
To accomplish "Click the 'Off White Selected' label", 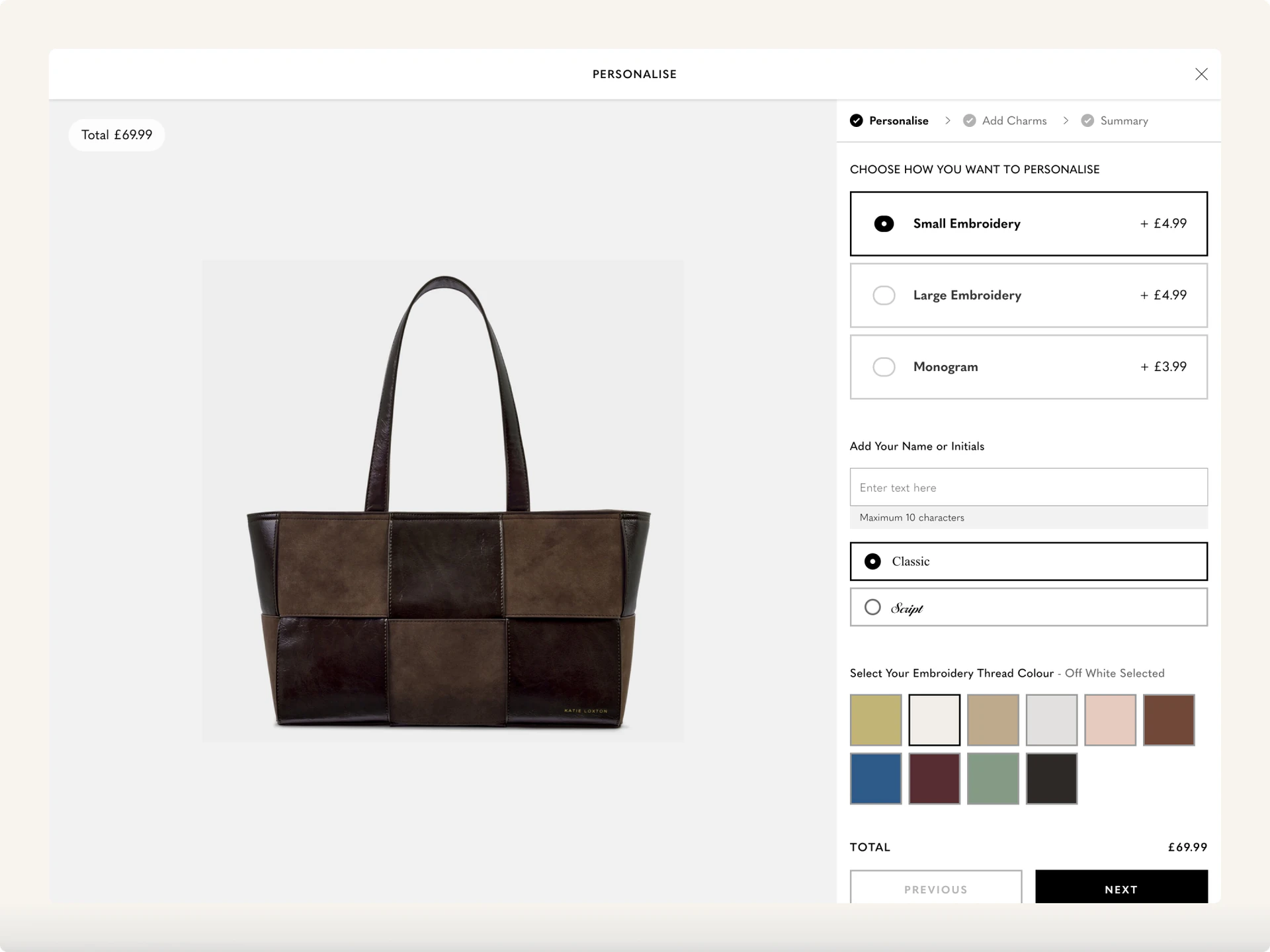I will [1115, 673].
